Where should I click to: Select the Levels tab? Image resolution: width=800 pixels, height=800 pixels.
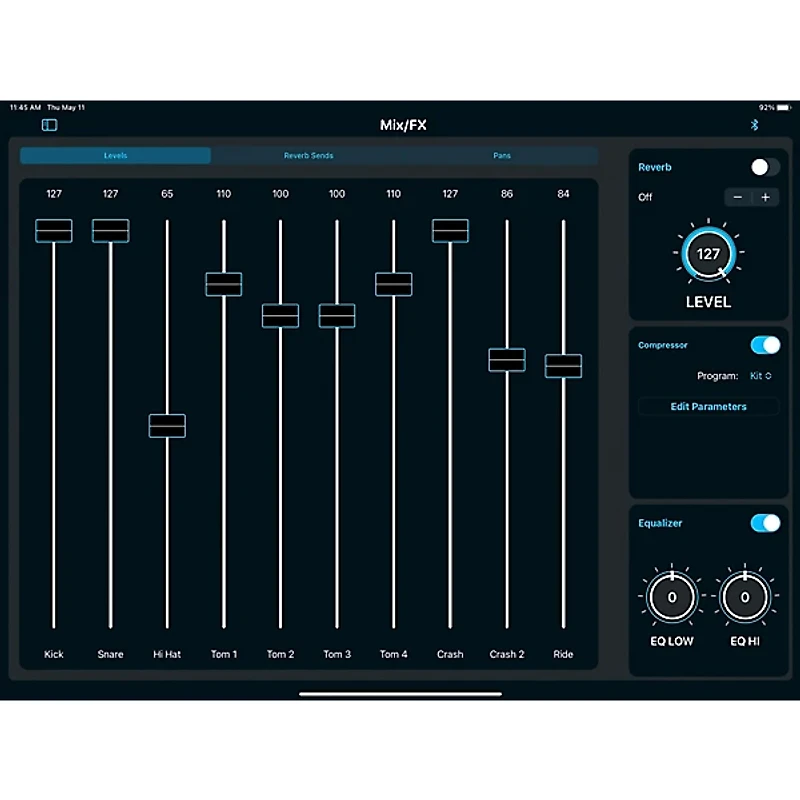115,156
